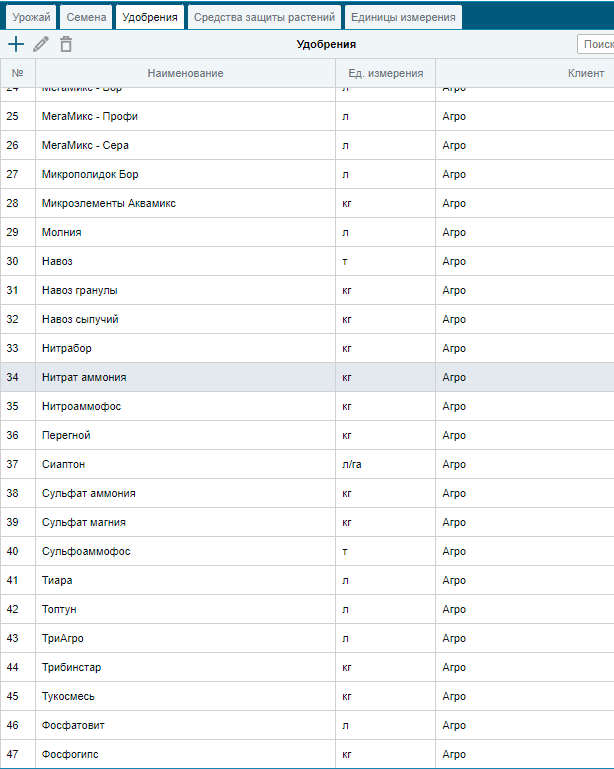Click the trash delete icon
Viewport: 614px width, 769px height.
[66, 44]
